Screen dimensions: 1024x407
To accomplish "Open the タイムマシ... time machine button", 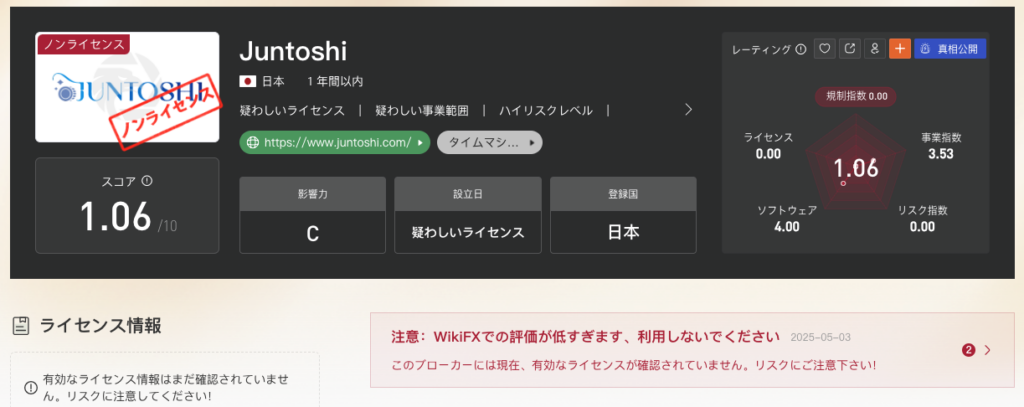I will (x=490, y=142).
